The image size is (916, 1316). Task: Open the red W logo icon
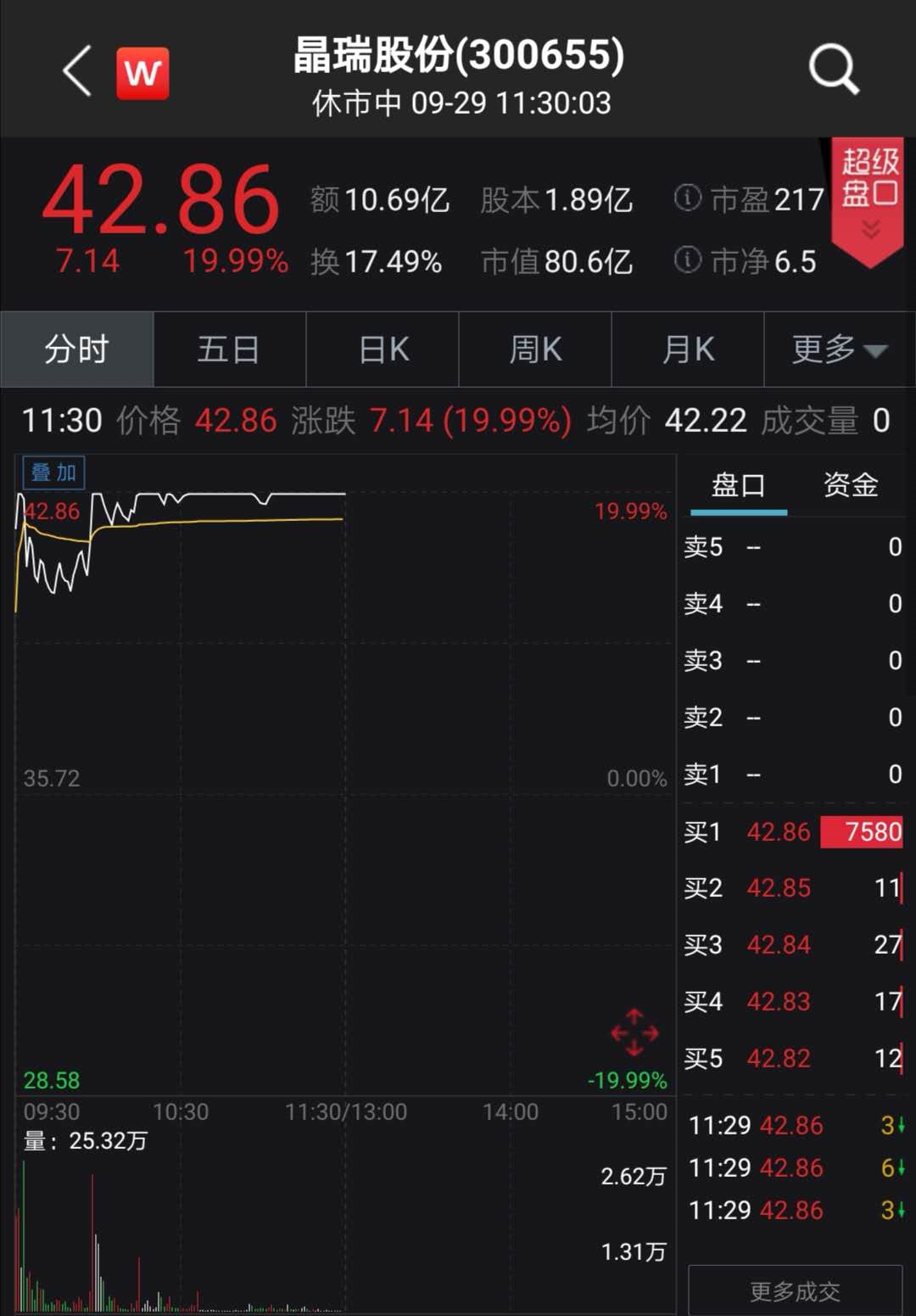tap(142, 74)
